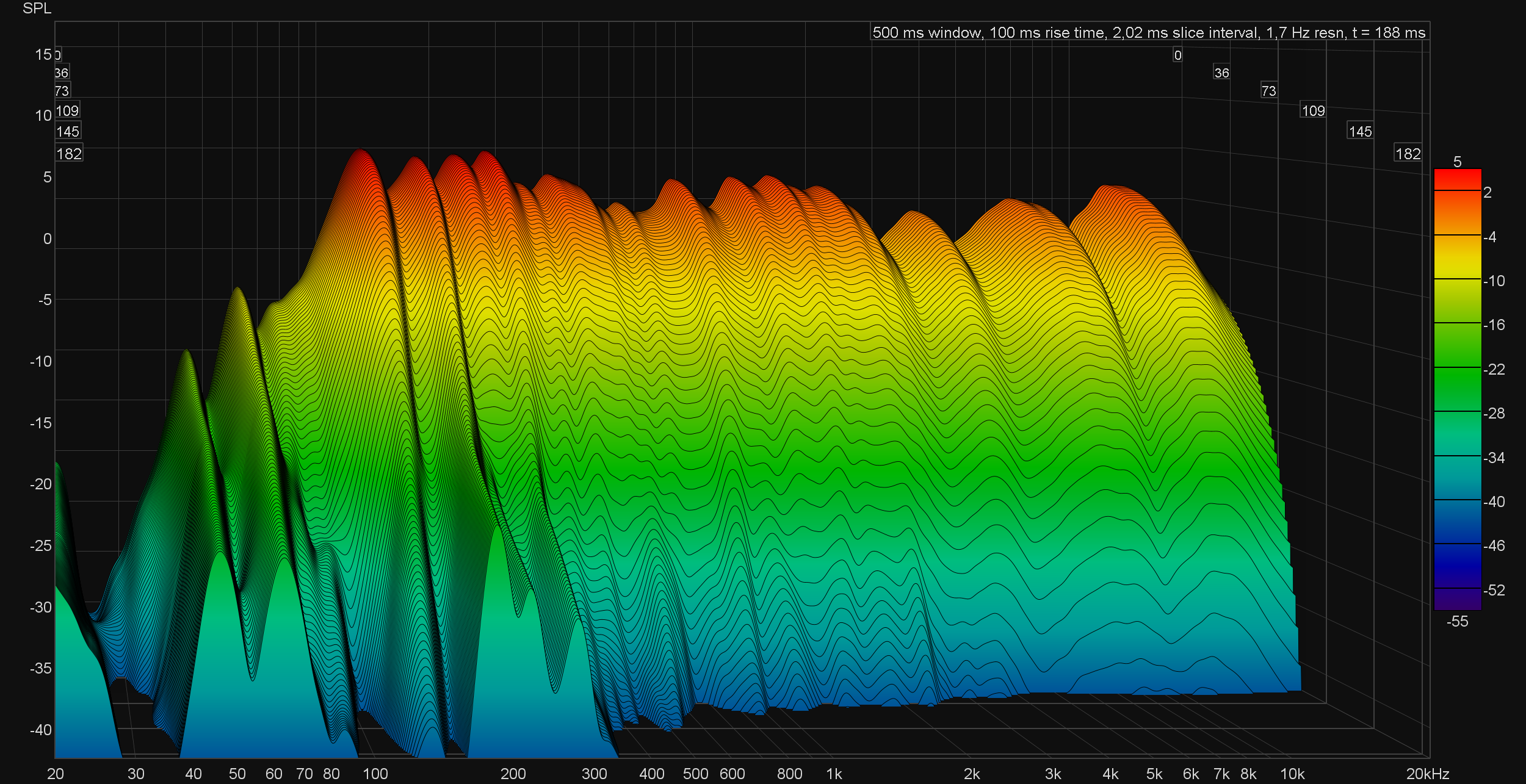Click the waterfall settings info text box

point(1149,32)
